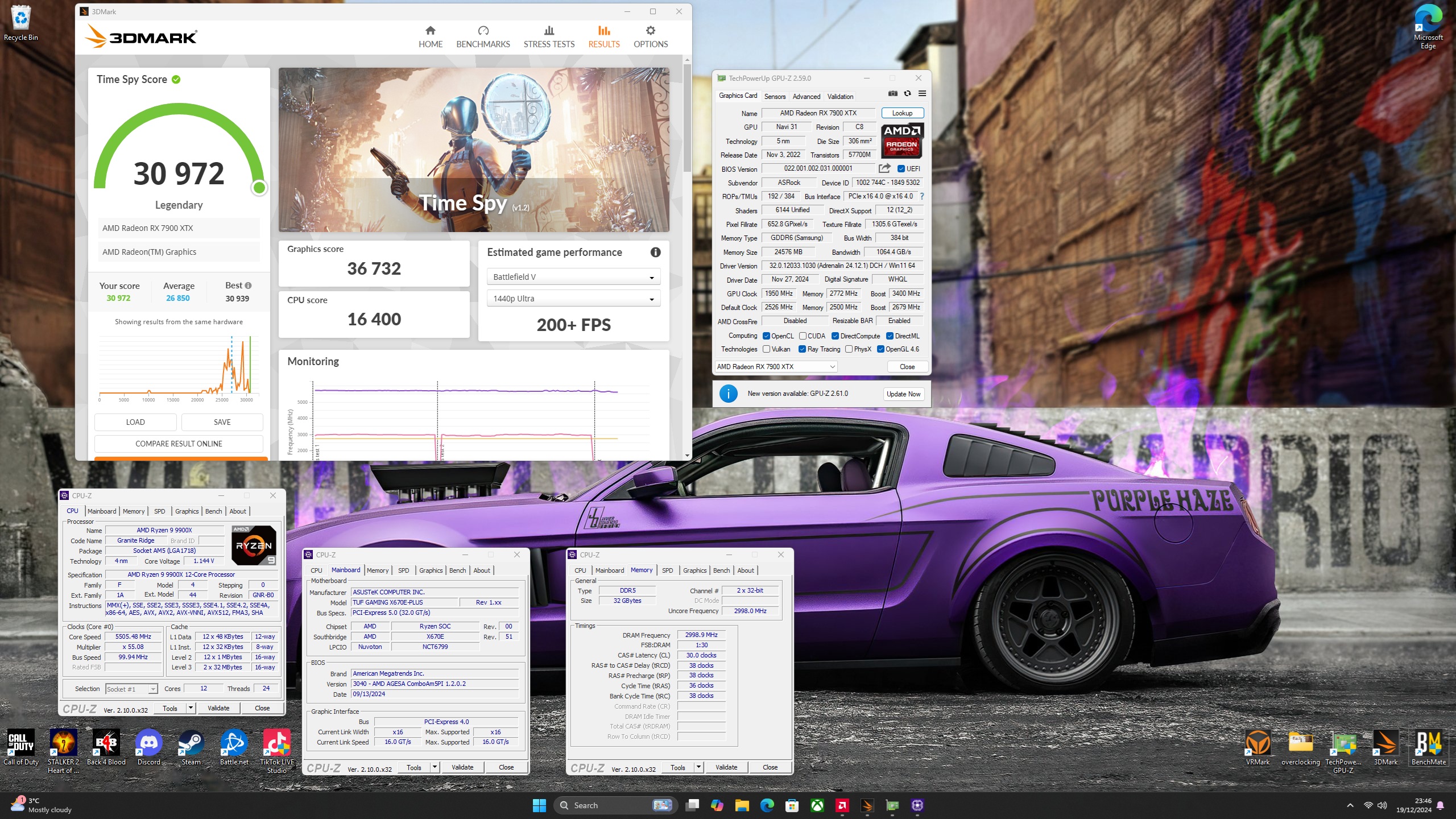The height and width of the screenshot is (819, 1456).
Task: Open Socket #1 selection dropdown in CPU-Z
Action: [x=131, y=689]
